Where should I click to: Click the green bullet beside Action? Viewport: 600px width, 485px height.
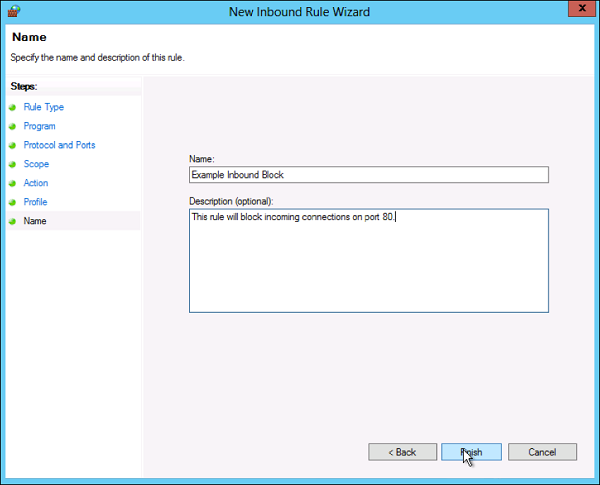click(13, 183)
